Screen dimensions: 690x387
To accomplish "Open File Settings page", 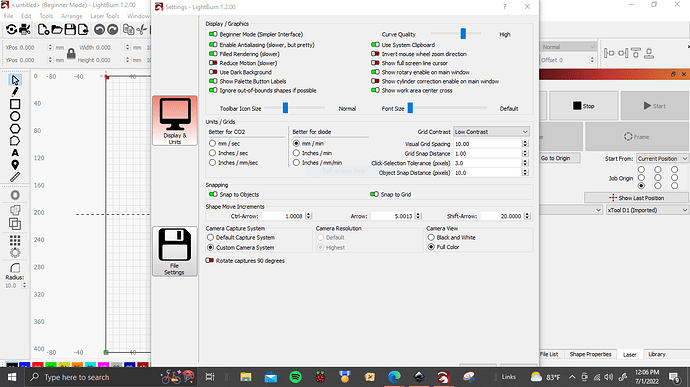I will pyautogui.click(x=175, y=251).
